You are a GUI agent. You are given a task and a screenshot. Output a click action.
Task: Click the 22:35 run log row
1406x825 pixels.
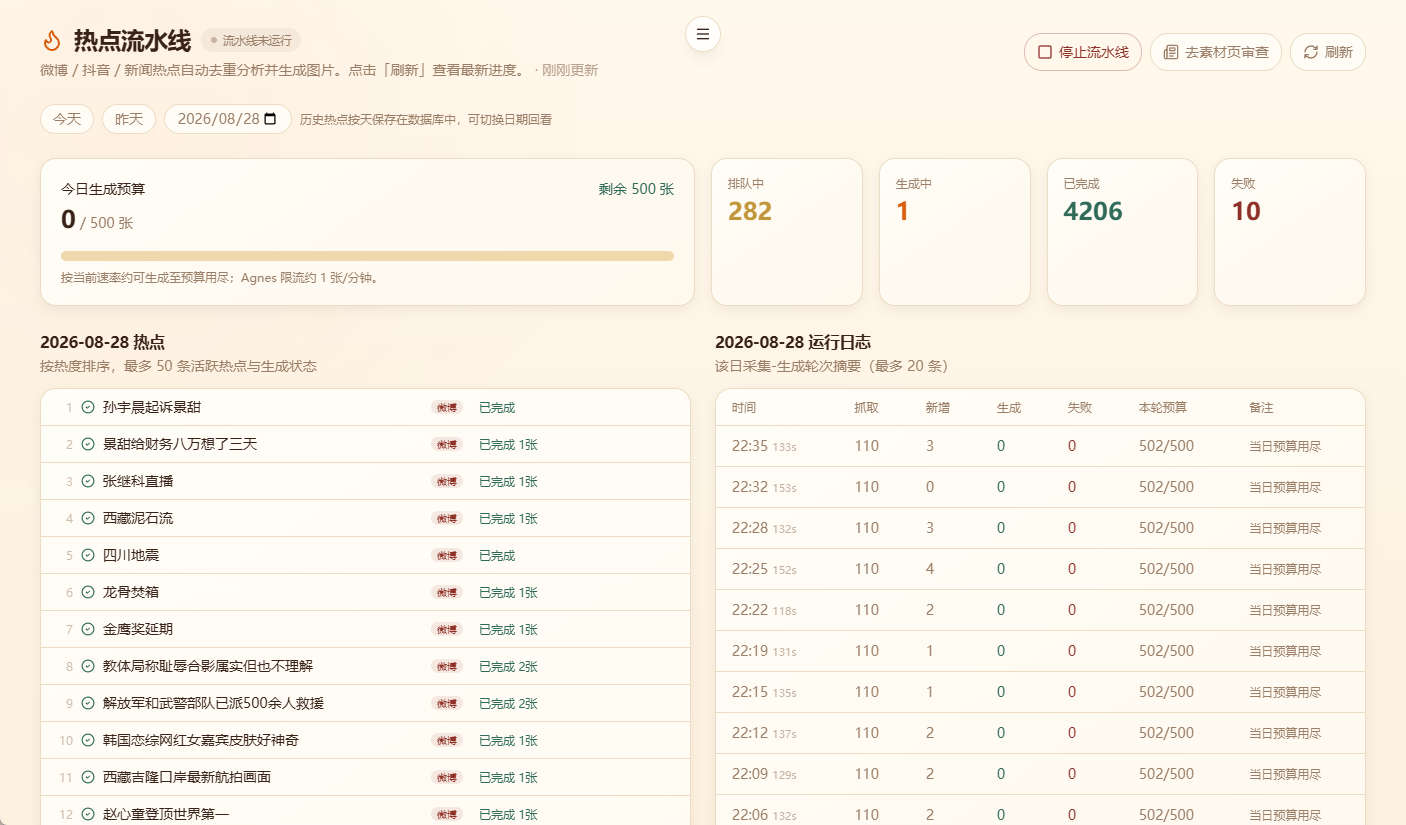pyautogui.click(x=1040, y=446)
